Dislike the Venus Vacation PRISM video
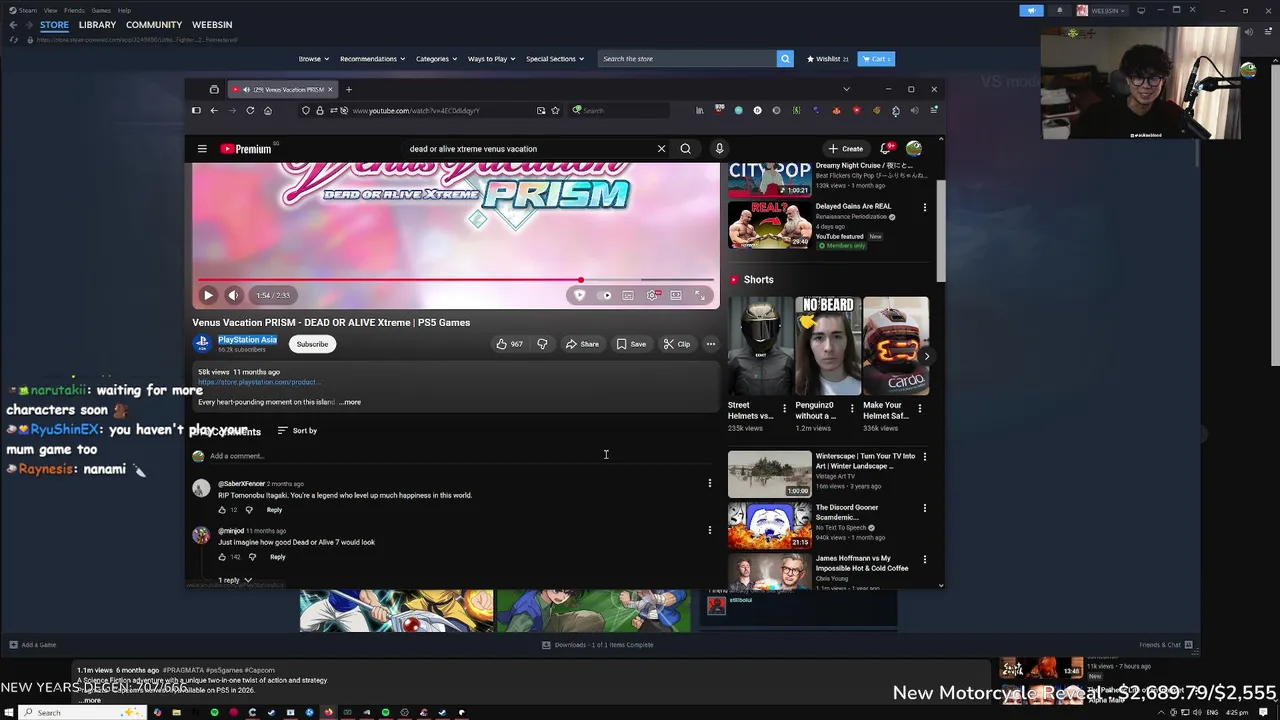 (x=542, y=344)
